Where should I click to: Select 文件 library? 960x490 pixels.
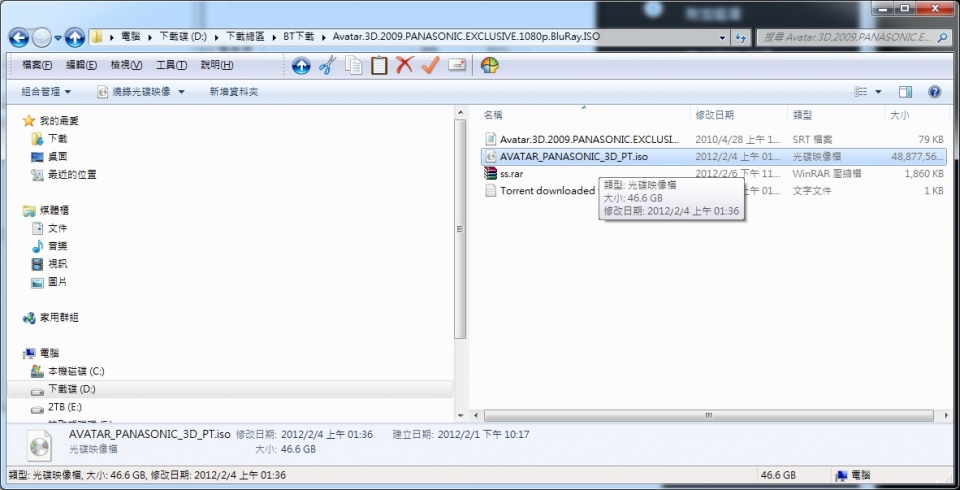58,228
